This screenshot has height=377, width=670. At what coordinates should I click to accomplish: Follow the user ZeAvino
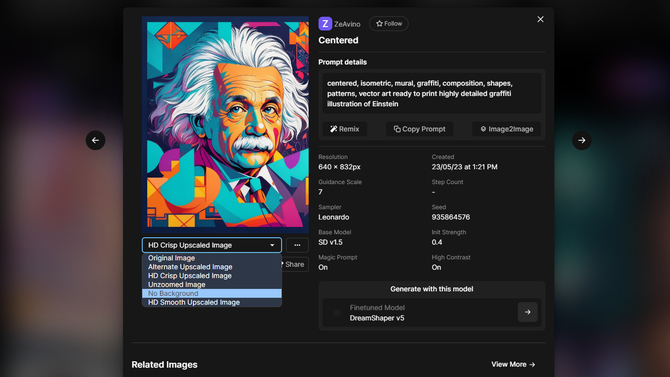tap(389, 24)
